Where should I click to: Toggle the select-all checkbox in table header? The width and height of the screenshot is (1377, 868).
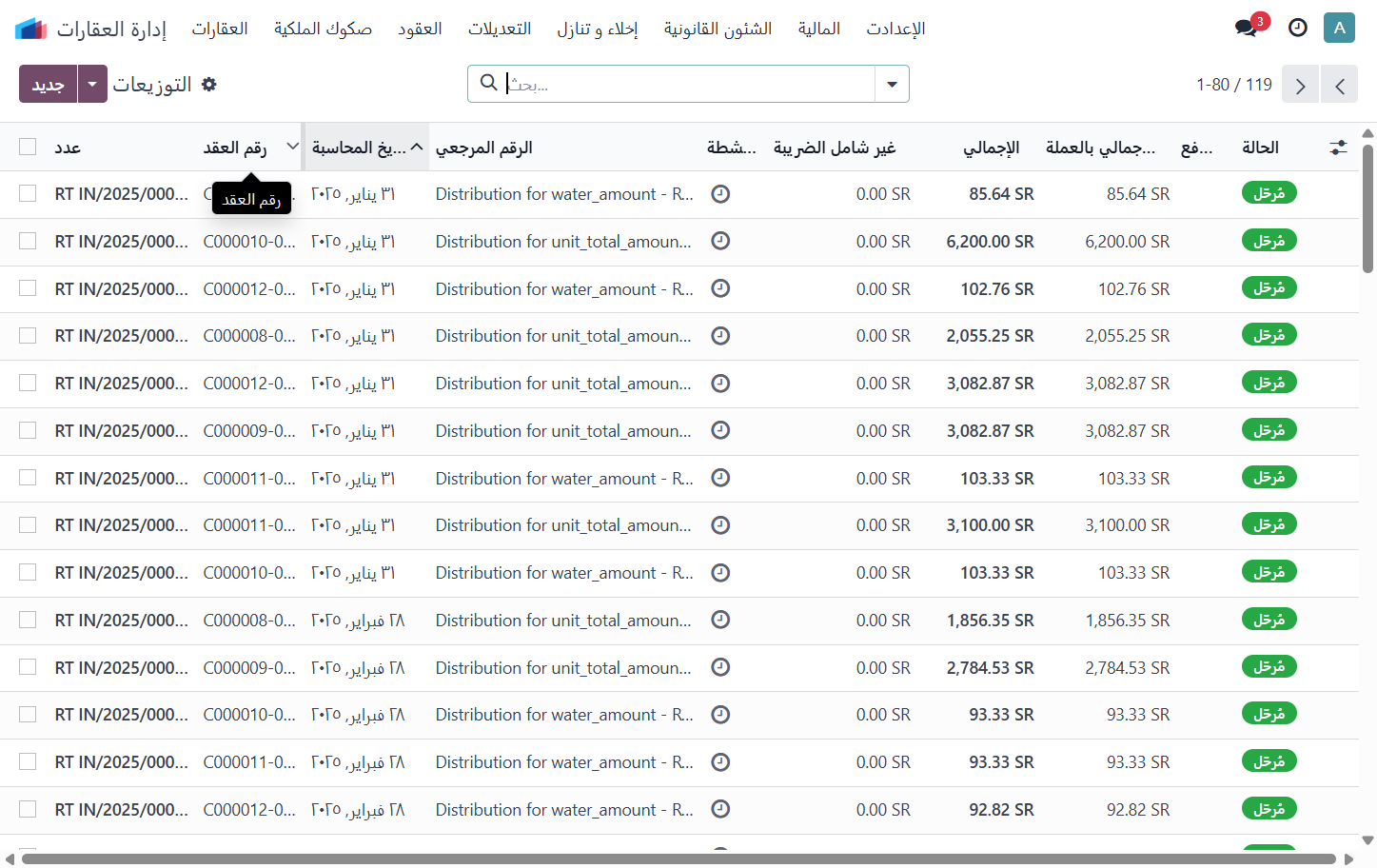[28, 147]
